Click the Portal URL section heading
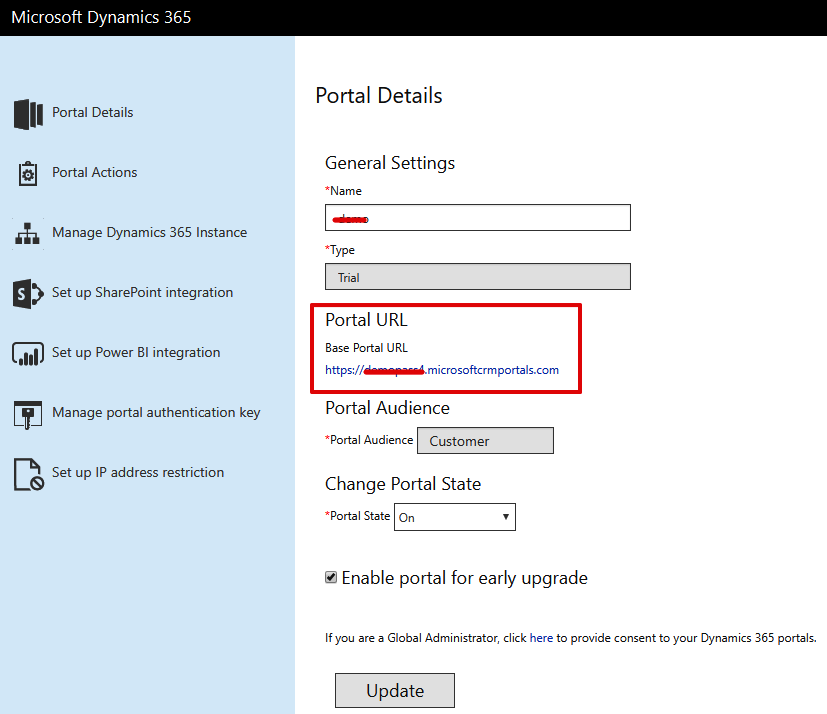 [366, 320]
